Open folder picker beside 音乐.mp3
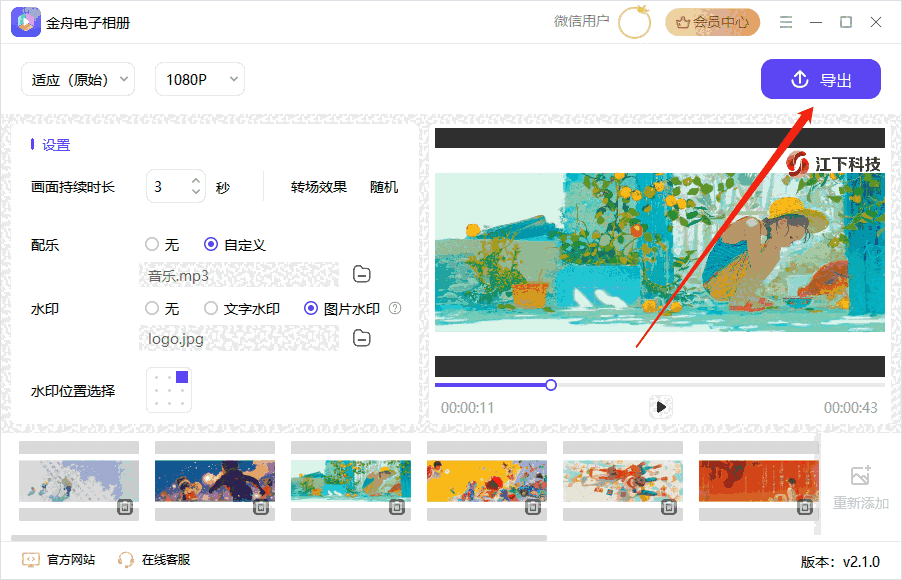Viewport: 902px width, 580px height. pyautogui.click(x=361, y=273)
